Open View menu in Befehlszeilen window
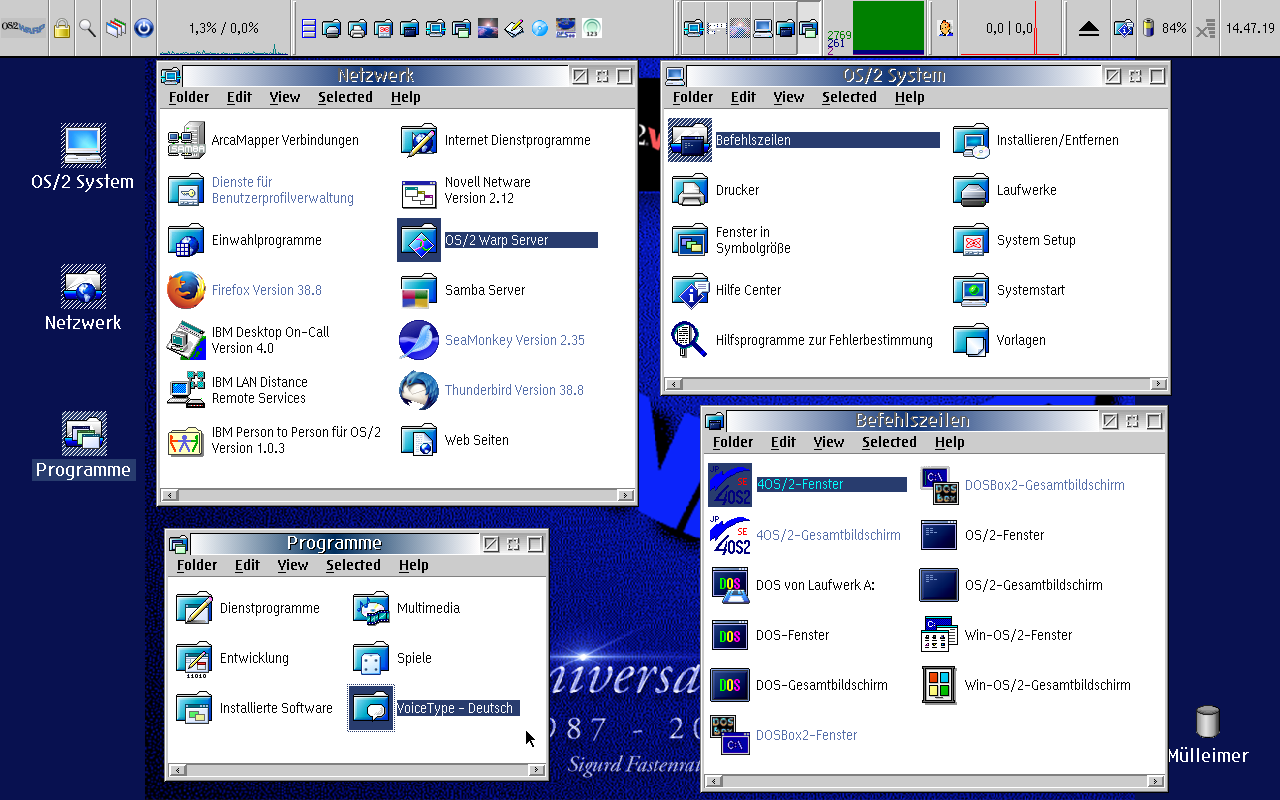The image size is (1280, 800). pos(829,442)
